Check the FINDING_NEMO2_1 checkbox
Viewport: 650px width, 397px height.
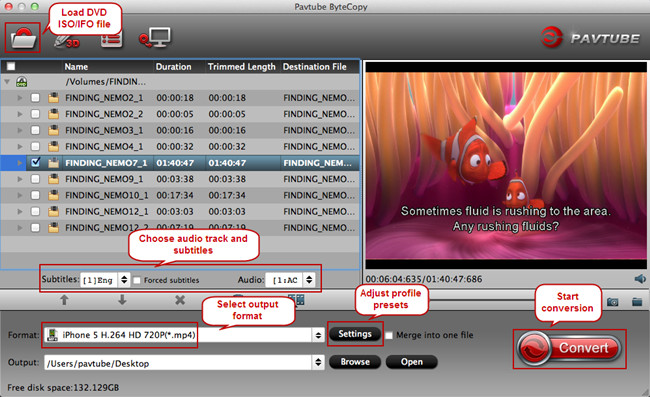click(x=35, y=98)
